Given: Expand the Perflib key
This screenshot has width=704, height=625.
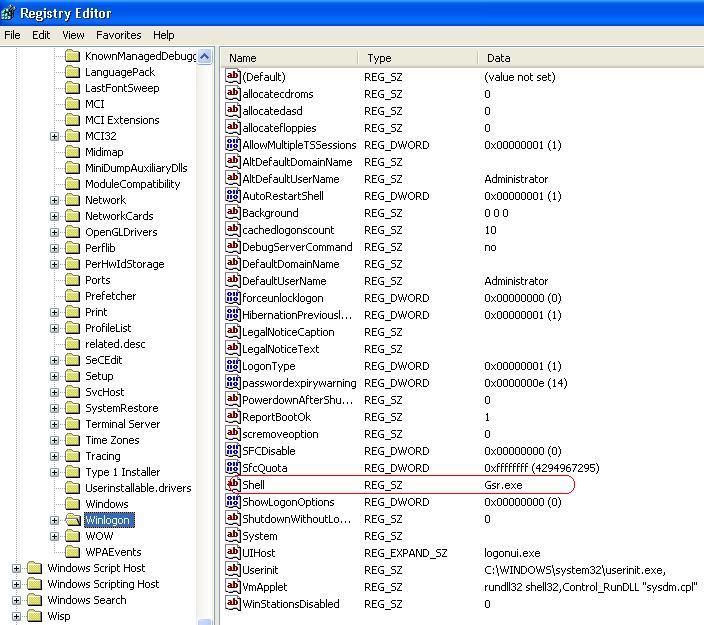Looking at the screenshot, I should click(54, 248).
